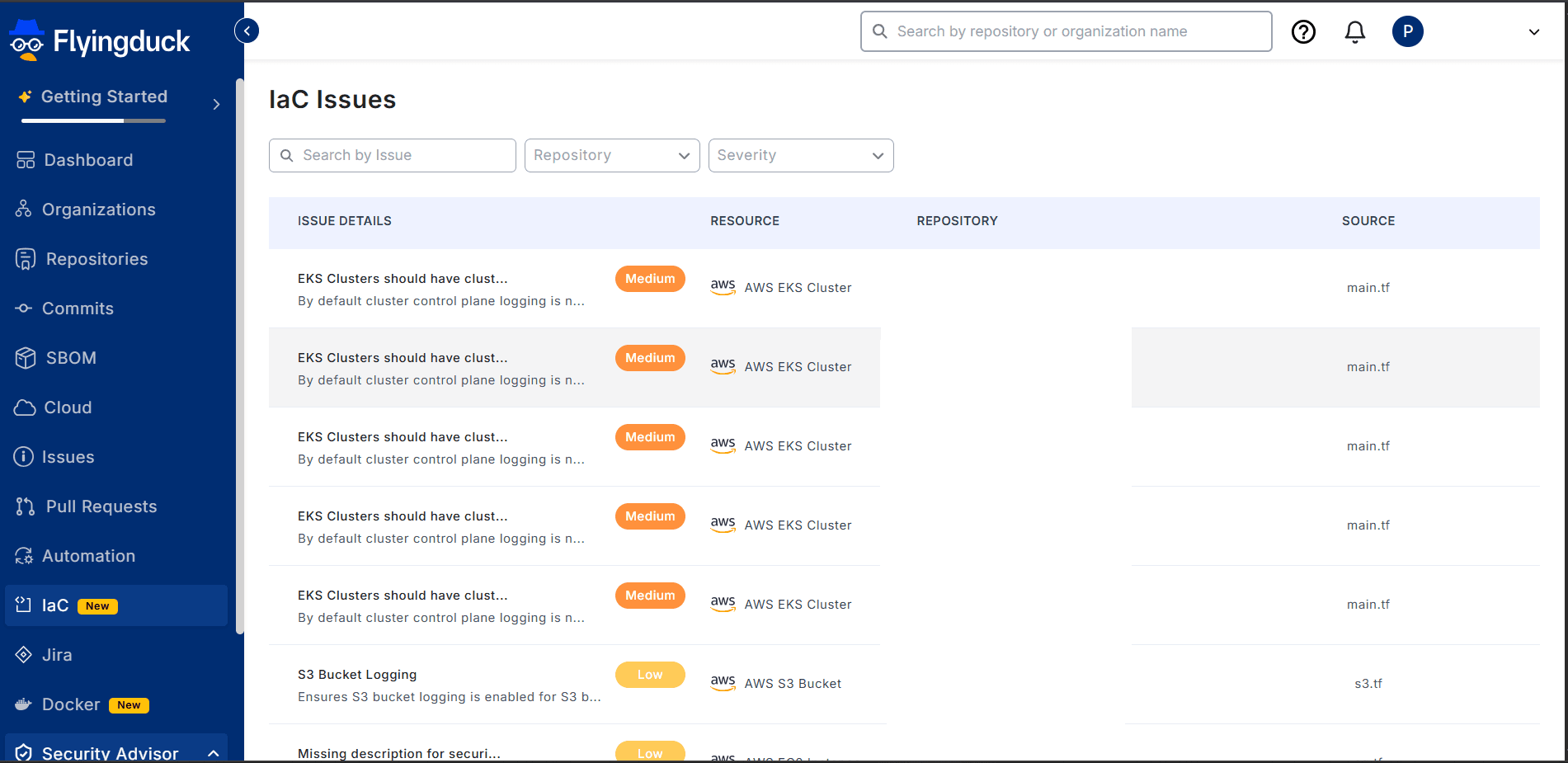Open the S3 Bucket Logging issue
Viewport: 1568px width, 763px height.
357,675
